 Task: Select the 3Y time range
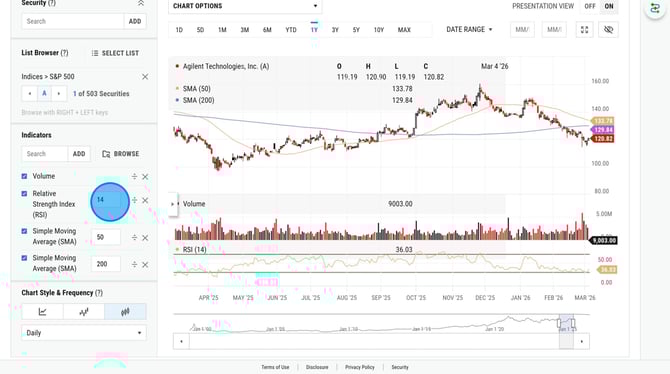(x=335, y=30)
